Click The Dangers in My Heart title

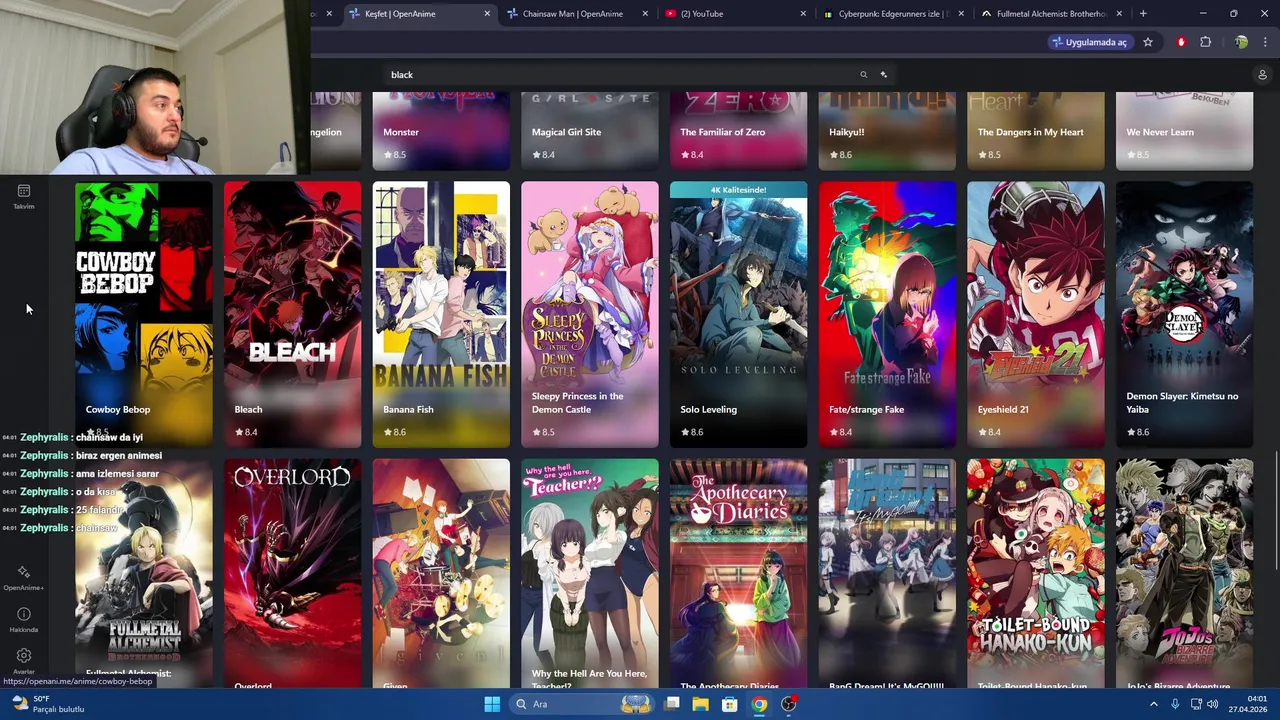pyautogui.click(x=1030, y=132)
